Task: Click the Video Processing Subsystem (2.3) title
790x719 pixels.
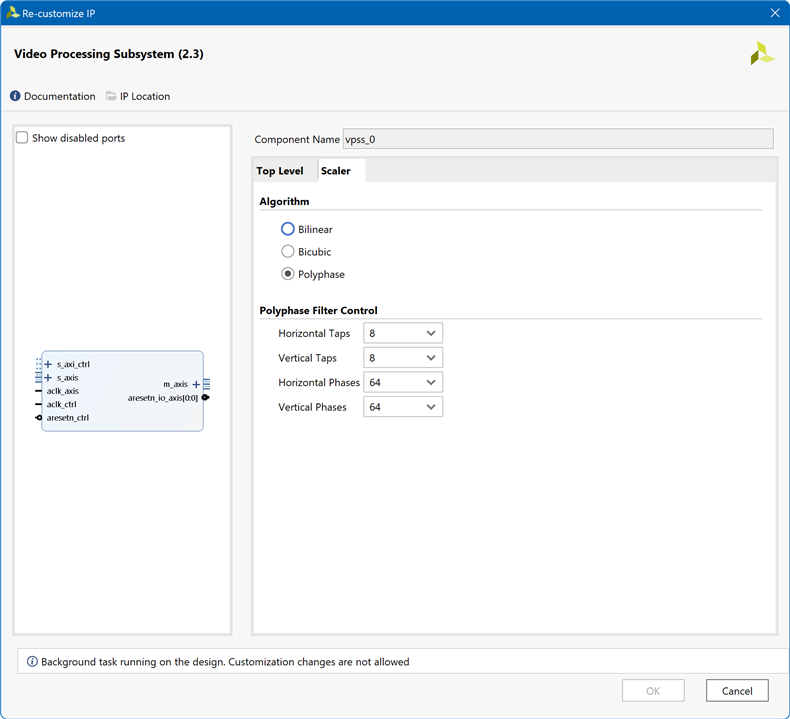Action: (x=109, y=54)
